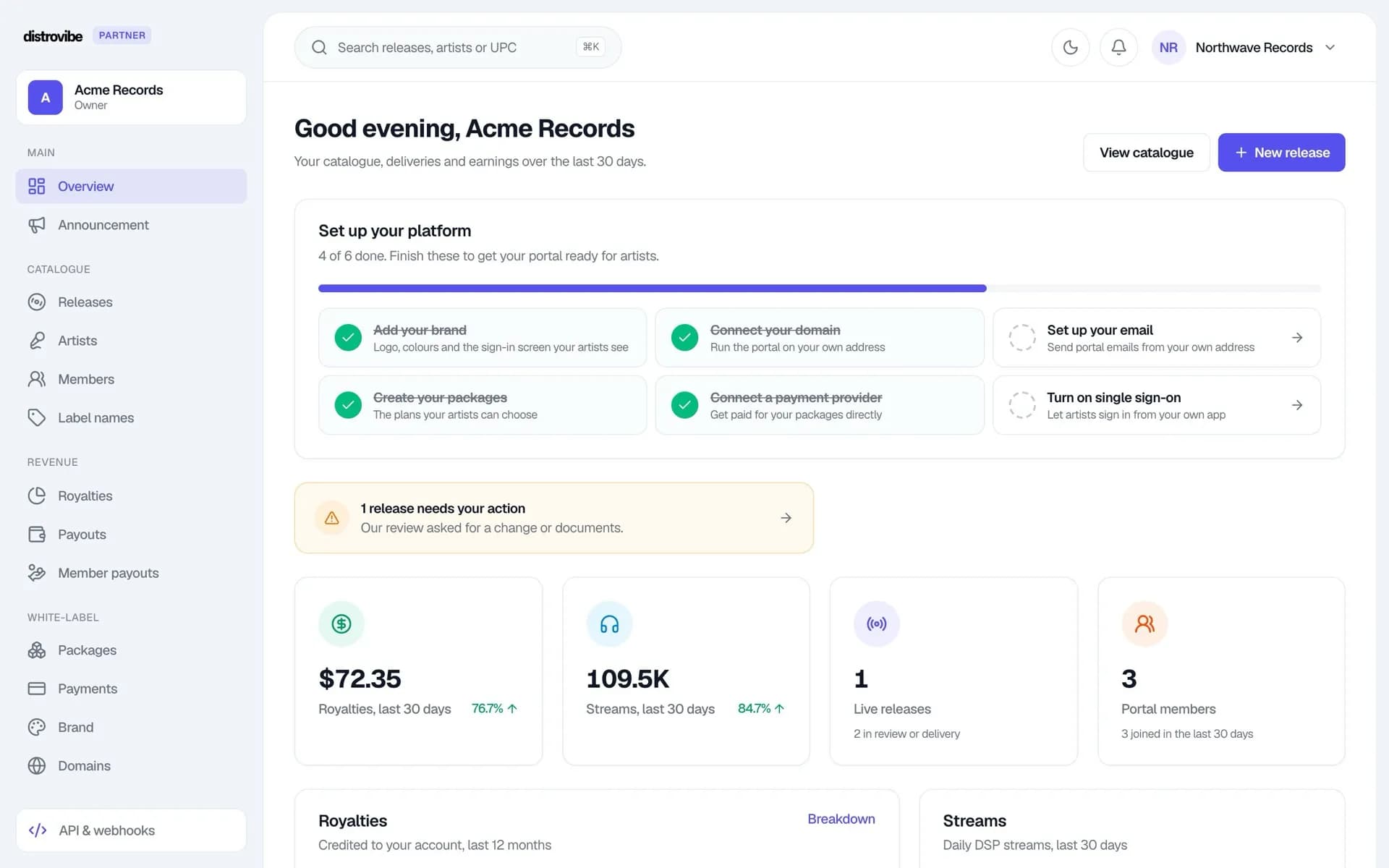Screen dimensions: 1389x868
Task: Open Announcement in the sidebar
Action: click(131, 225)
